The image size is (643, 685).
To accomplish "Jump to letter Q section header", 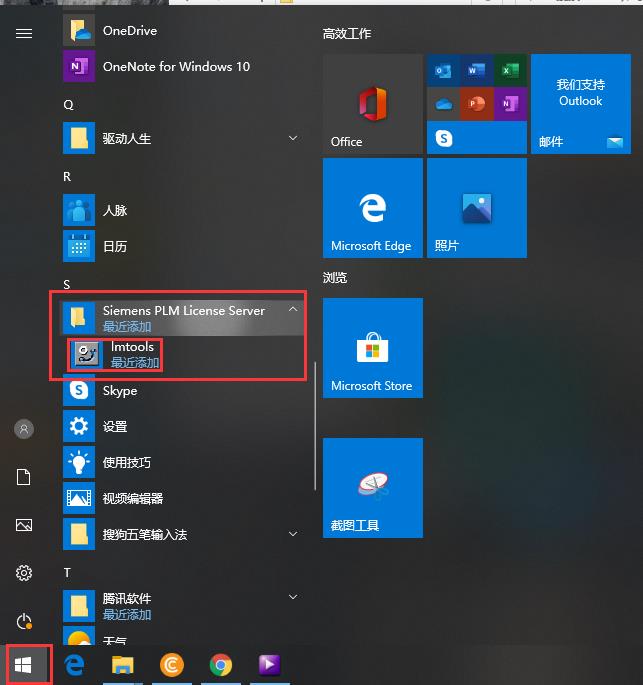I will pyautogui.click(x=68, y=105).
